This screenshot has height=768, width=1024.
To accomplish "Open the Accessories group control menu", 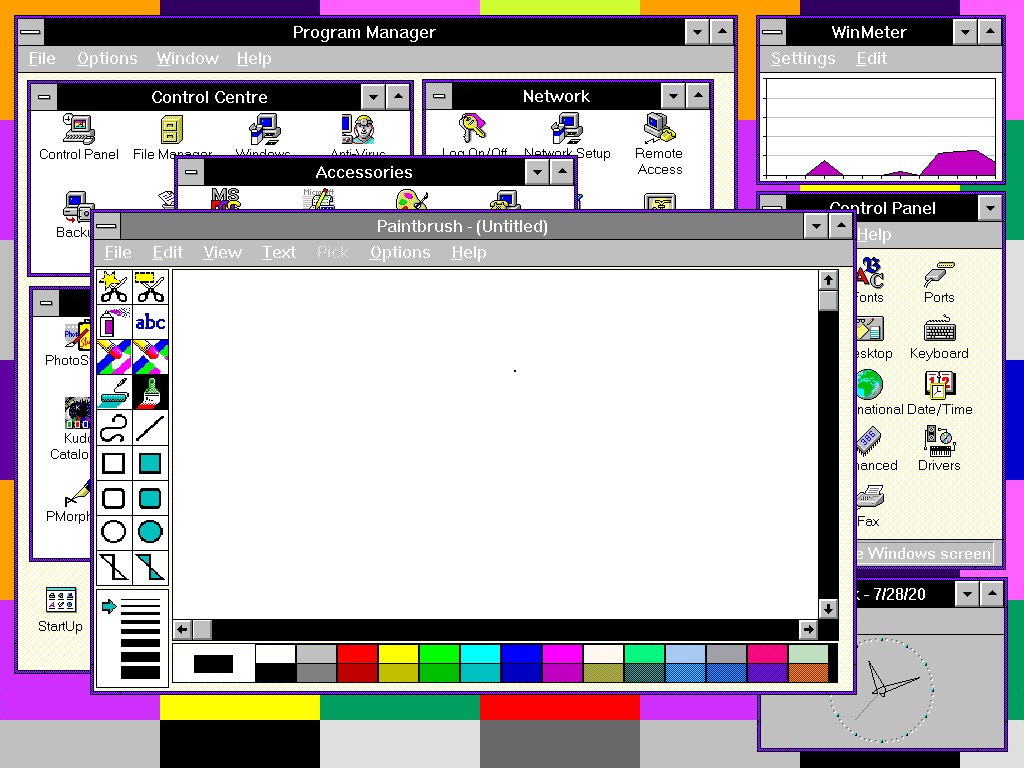I will coord(190,172).
